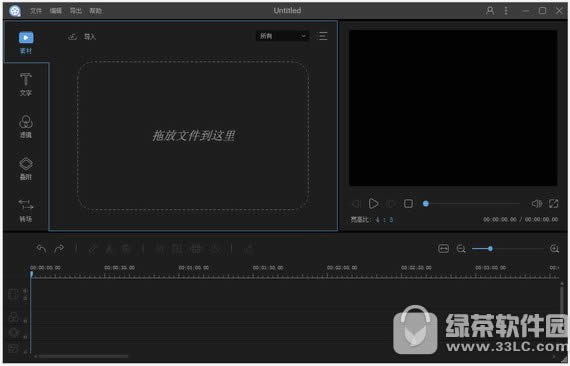Stop preview playback
This screenshot has height=366, width=570.
(408, 204)
